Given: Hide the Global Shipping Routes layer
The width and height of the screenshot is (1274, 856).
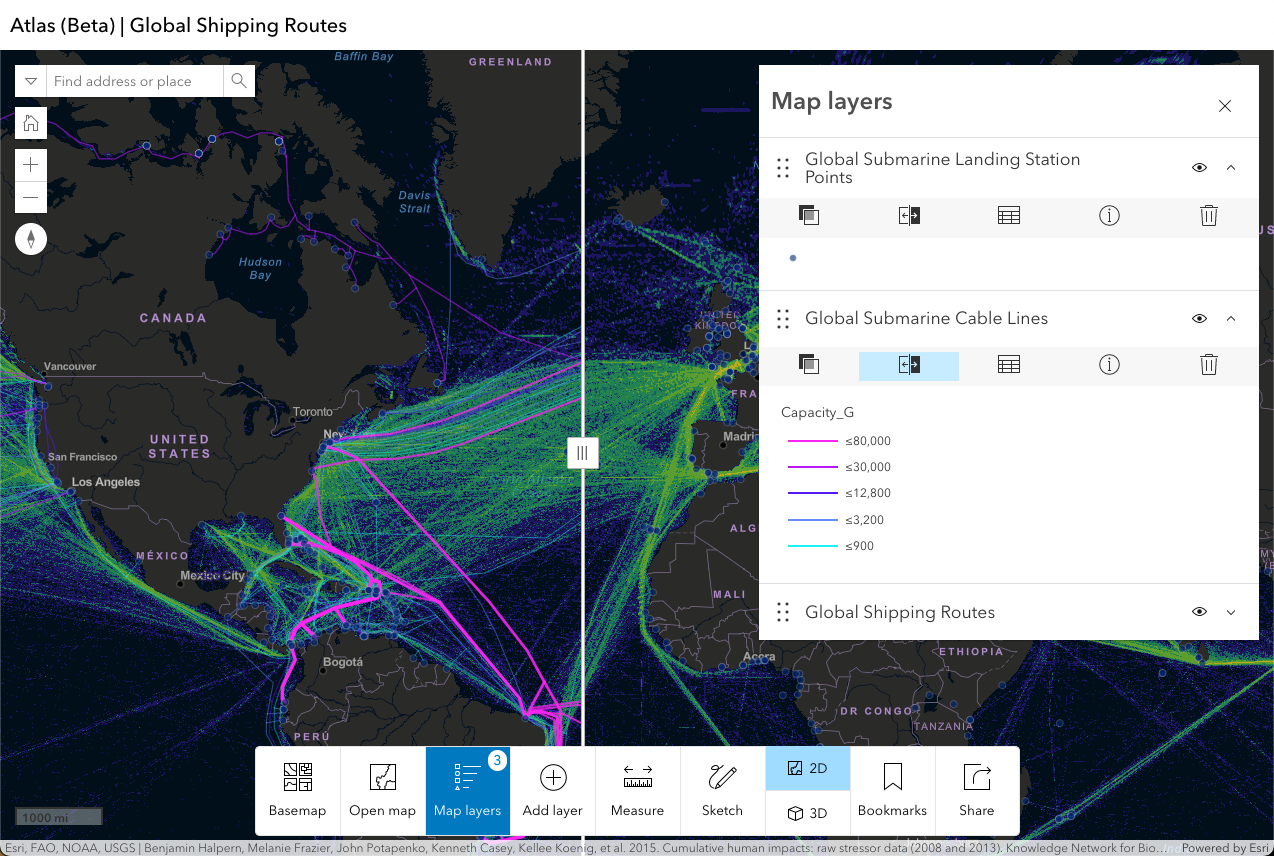Looking at the screenshot, I should click(1199, 612).
